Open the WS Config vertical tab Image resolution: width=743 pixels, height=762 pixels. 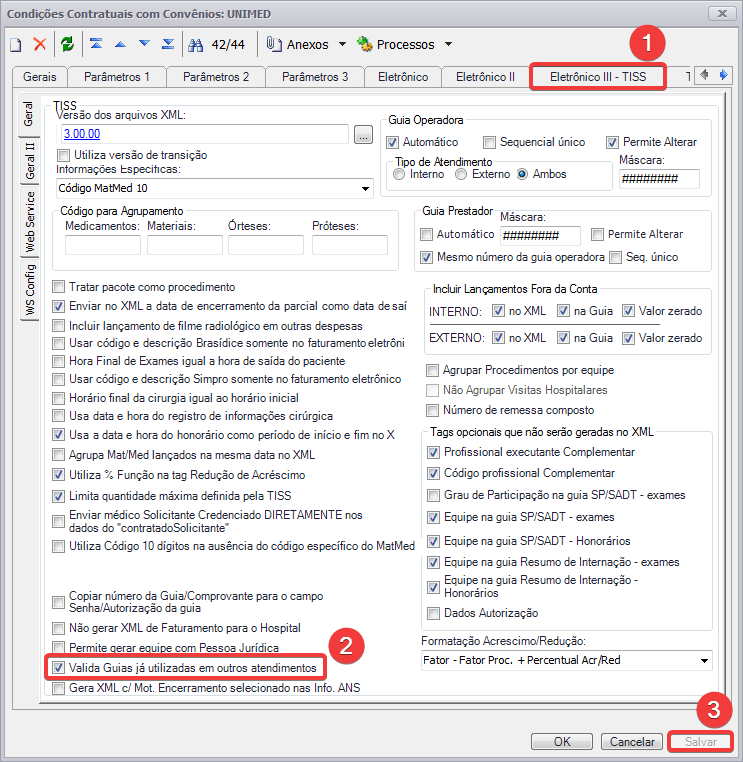(30, 289)
